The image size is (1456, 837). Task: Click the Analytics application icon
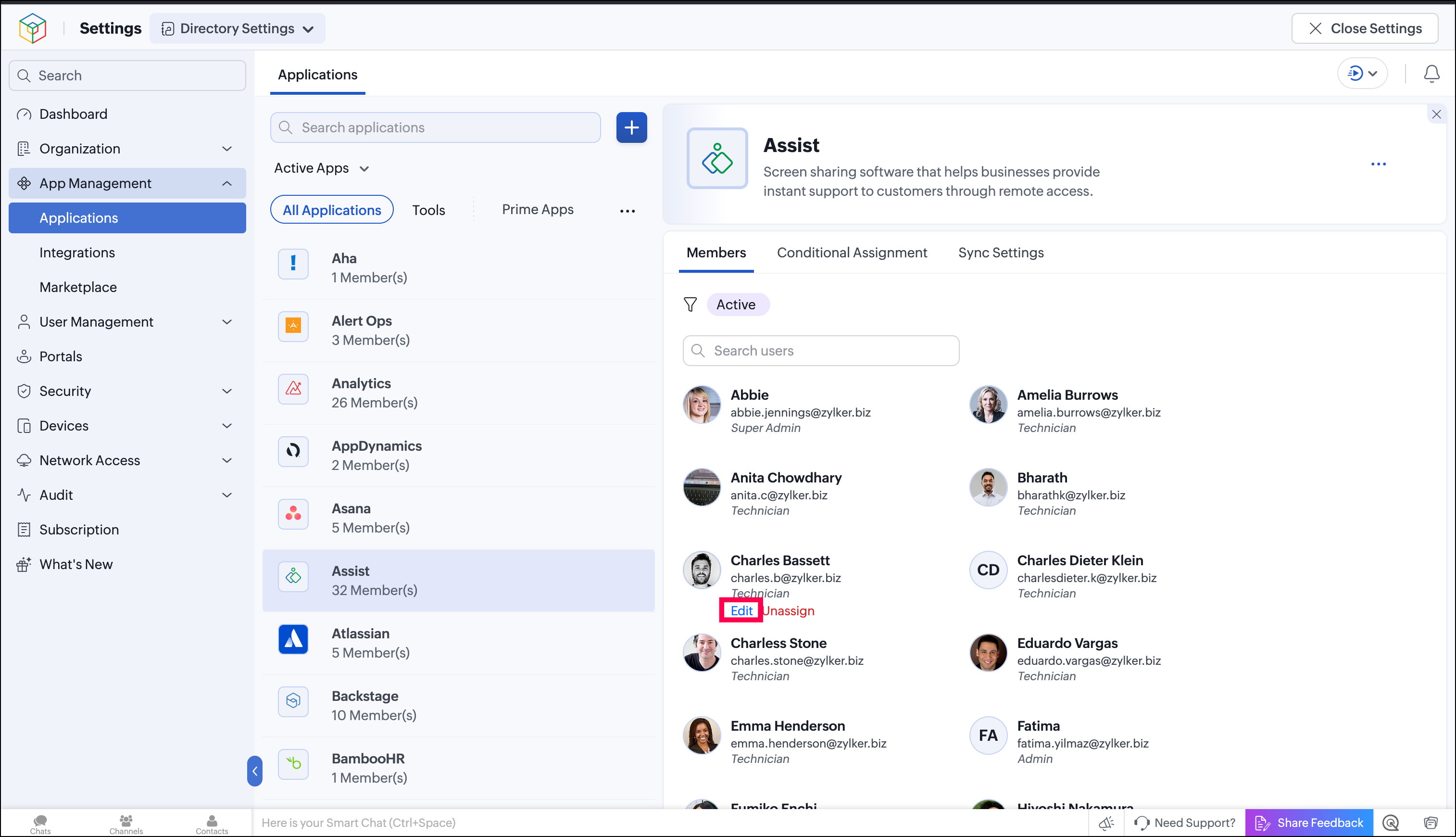coord(293,389)
